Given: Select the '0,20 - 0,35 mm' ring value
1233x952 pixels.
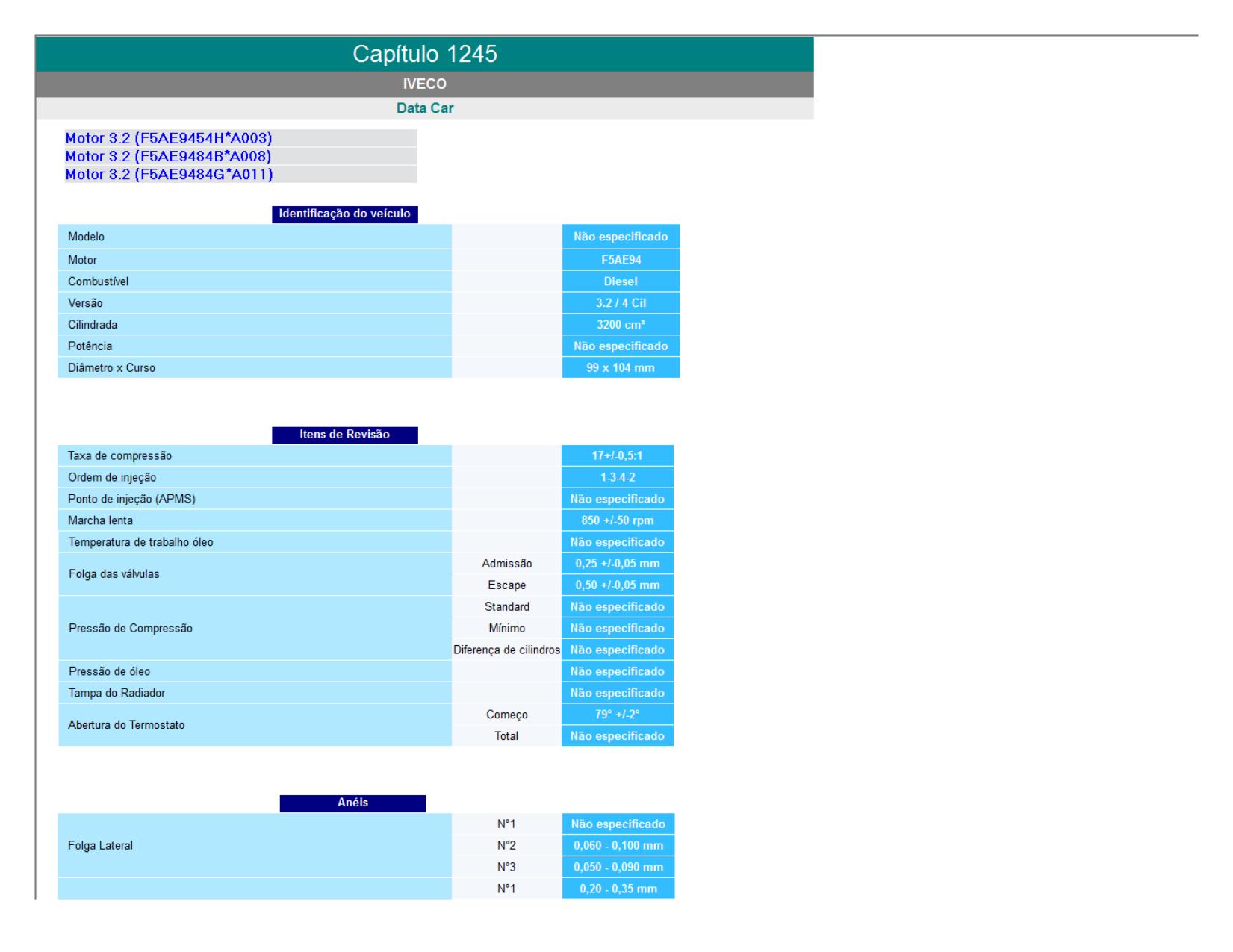Looking at the screenshot, I should click(x=618, y=889).
